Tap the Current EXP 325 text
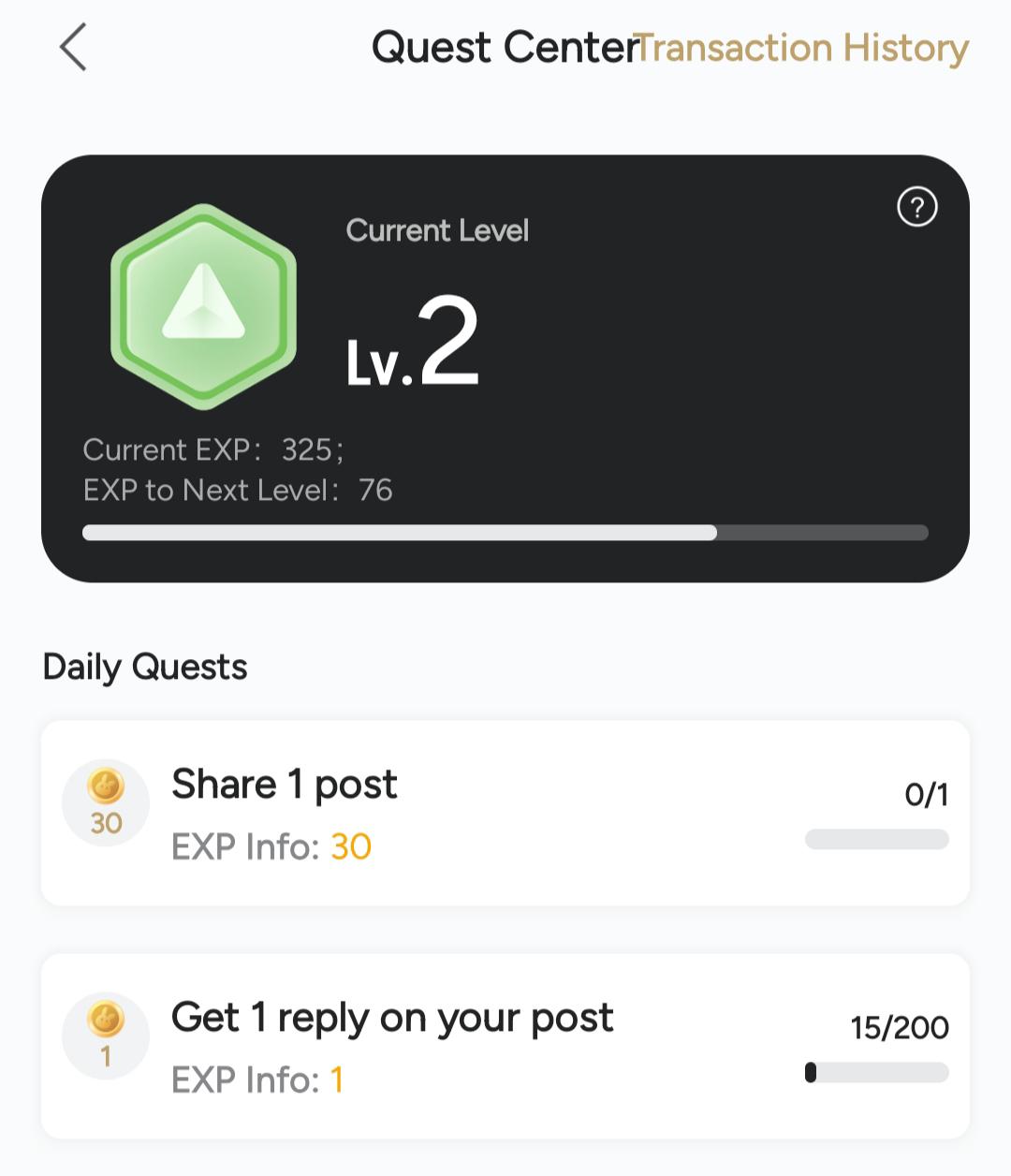 (x=212, y=450)
